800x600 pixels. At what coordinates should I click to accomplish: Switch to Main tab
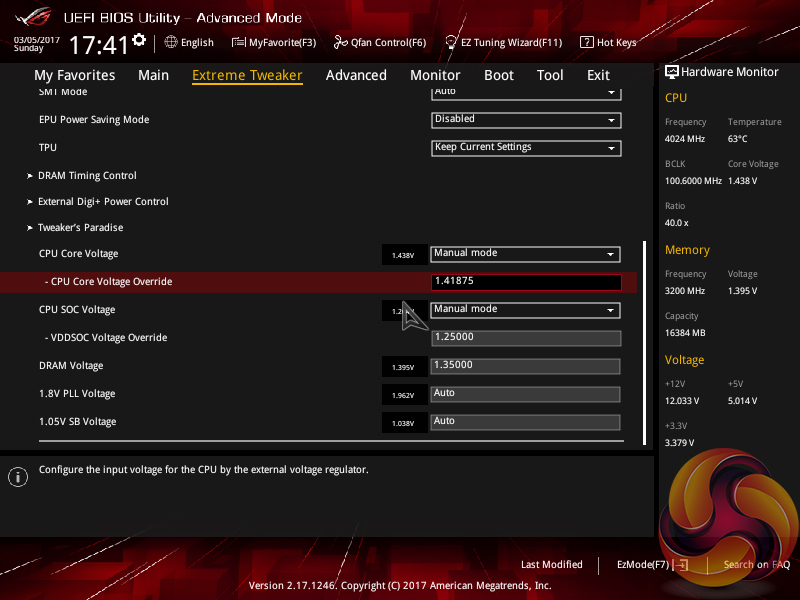tap(153, 75)
